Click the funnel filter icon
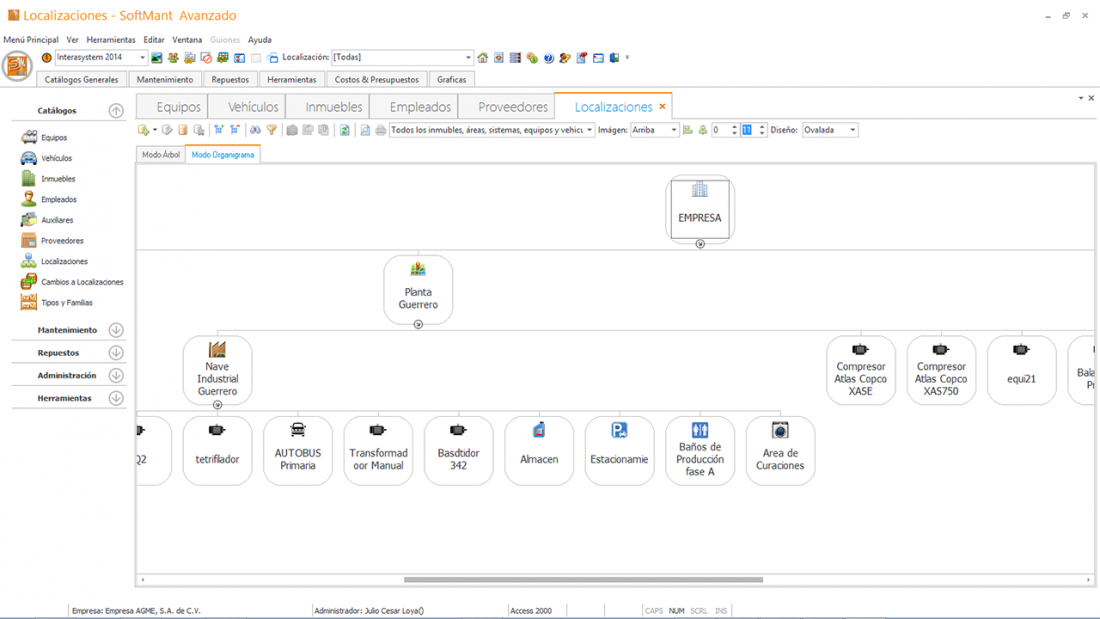1100x619 pixels. click(x=271, y=130)
